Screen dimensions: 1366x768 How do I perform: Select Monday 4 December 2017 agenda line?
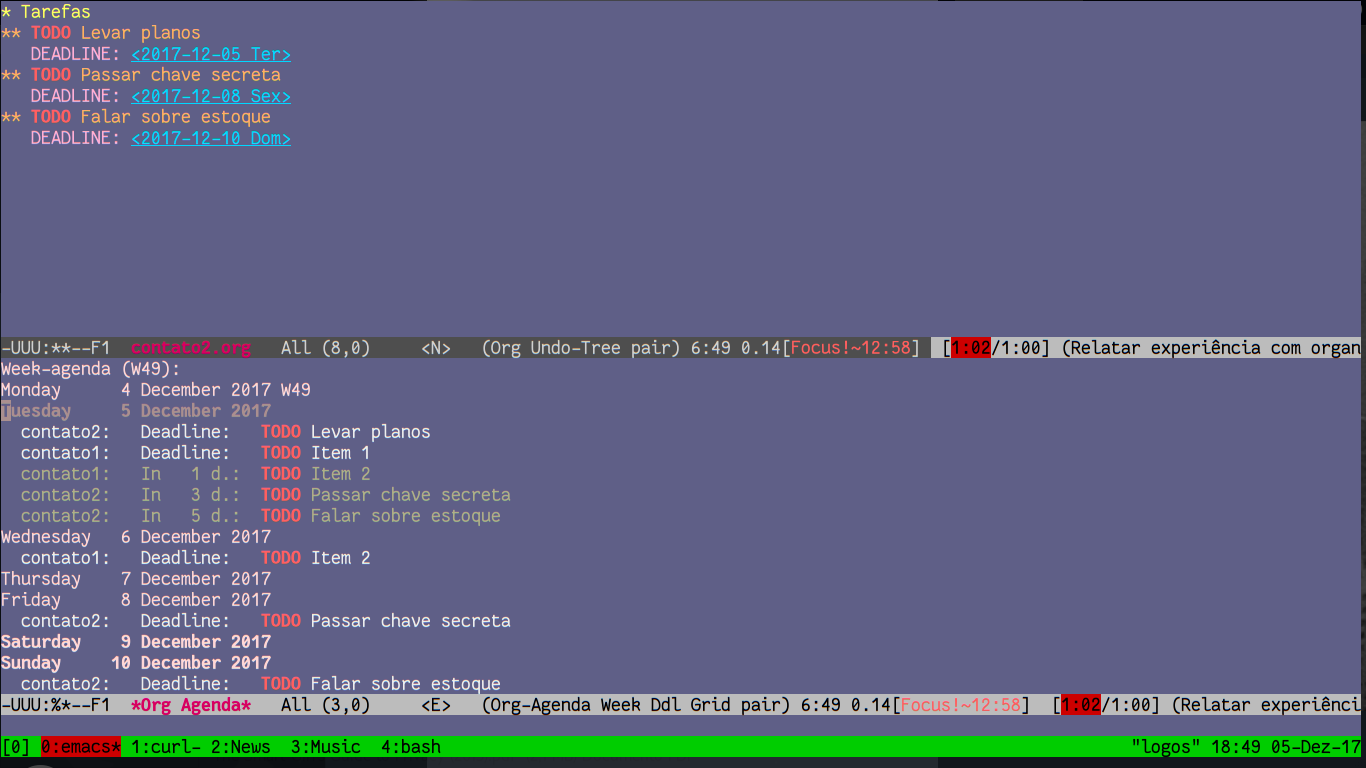(156, 390)
